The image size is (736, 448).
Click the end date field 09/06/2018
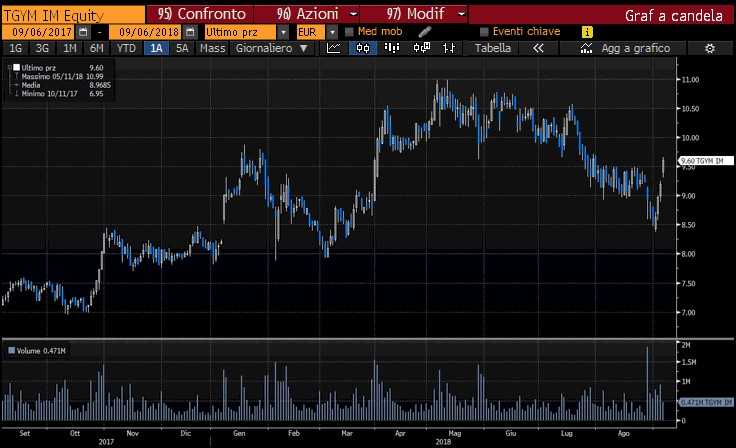[x=146, y=32]
